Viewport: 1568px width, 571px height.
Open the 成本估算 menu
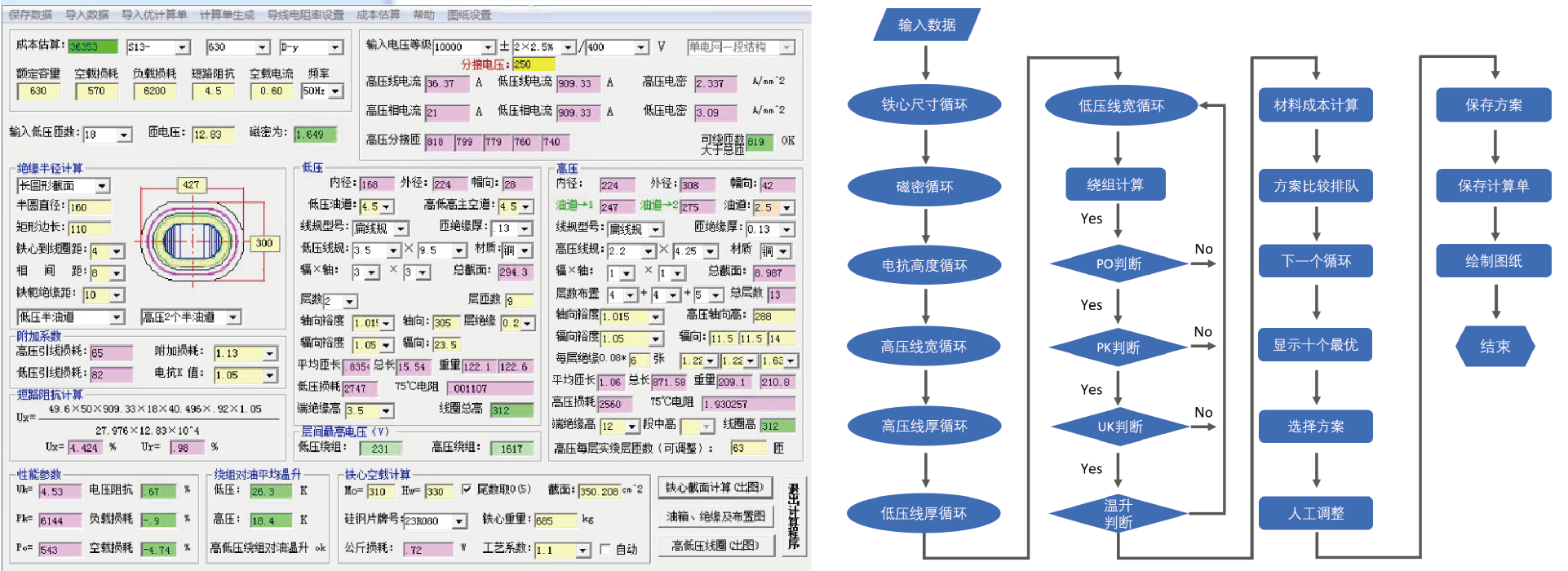click(x=378, y=15)
